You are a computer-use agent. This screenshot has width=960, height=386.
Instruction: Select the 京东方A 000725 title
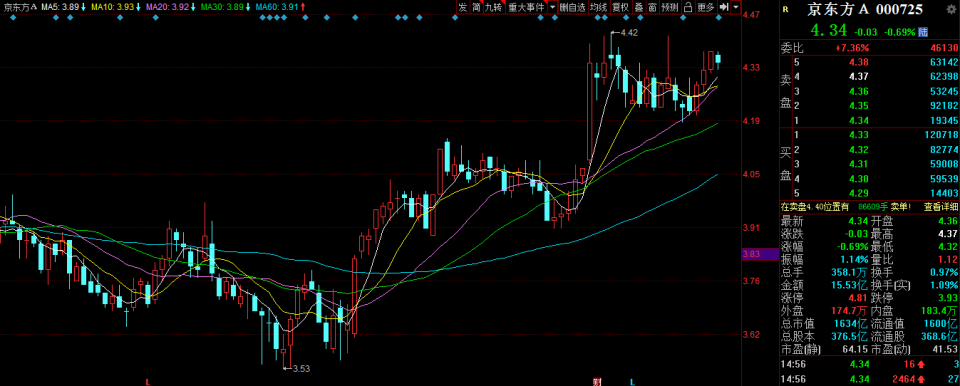[x=865, y=10]
